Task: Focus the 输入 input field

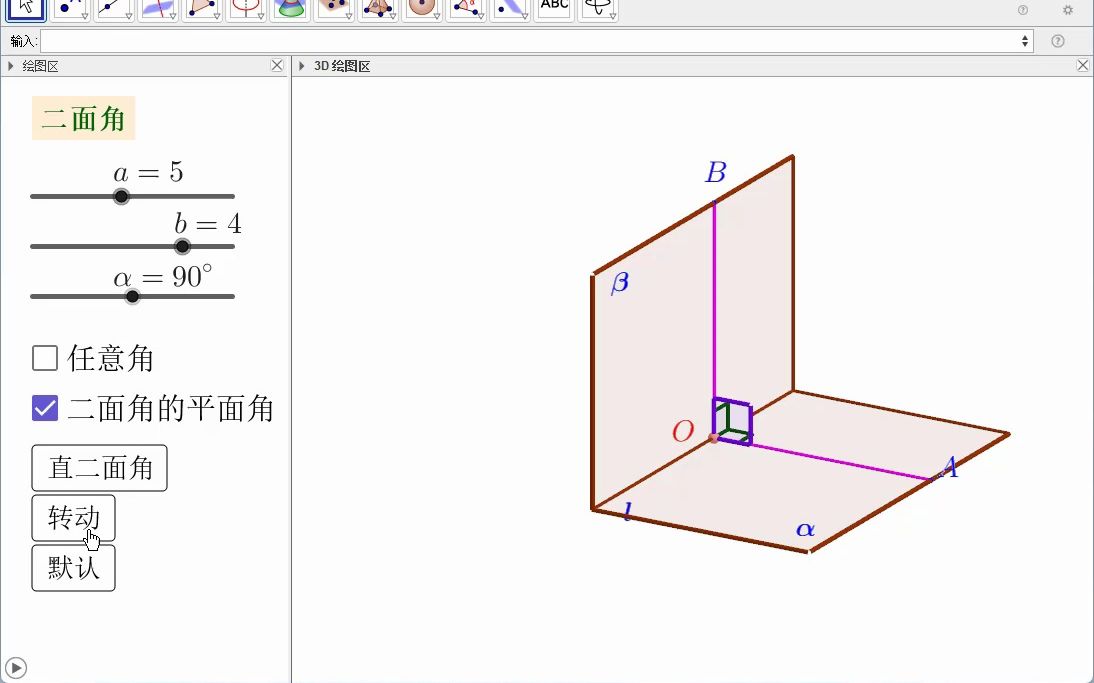Action: pyautogui.click(x=537, y=41)
